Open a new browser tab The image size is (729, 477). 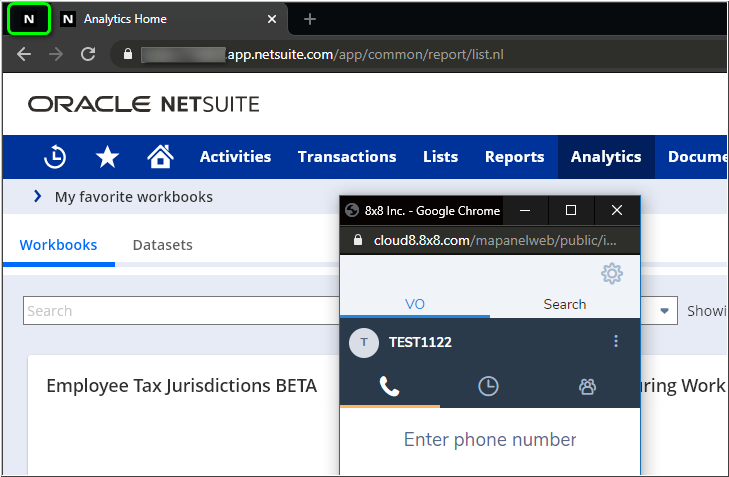click(x=310, y=19)
